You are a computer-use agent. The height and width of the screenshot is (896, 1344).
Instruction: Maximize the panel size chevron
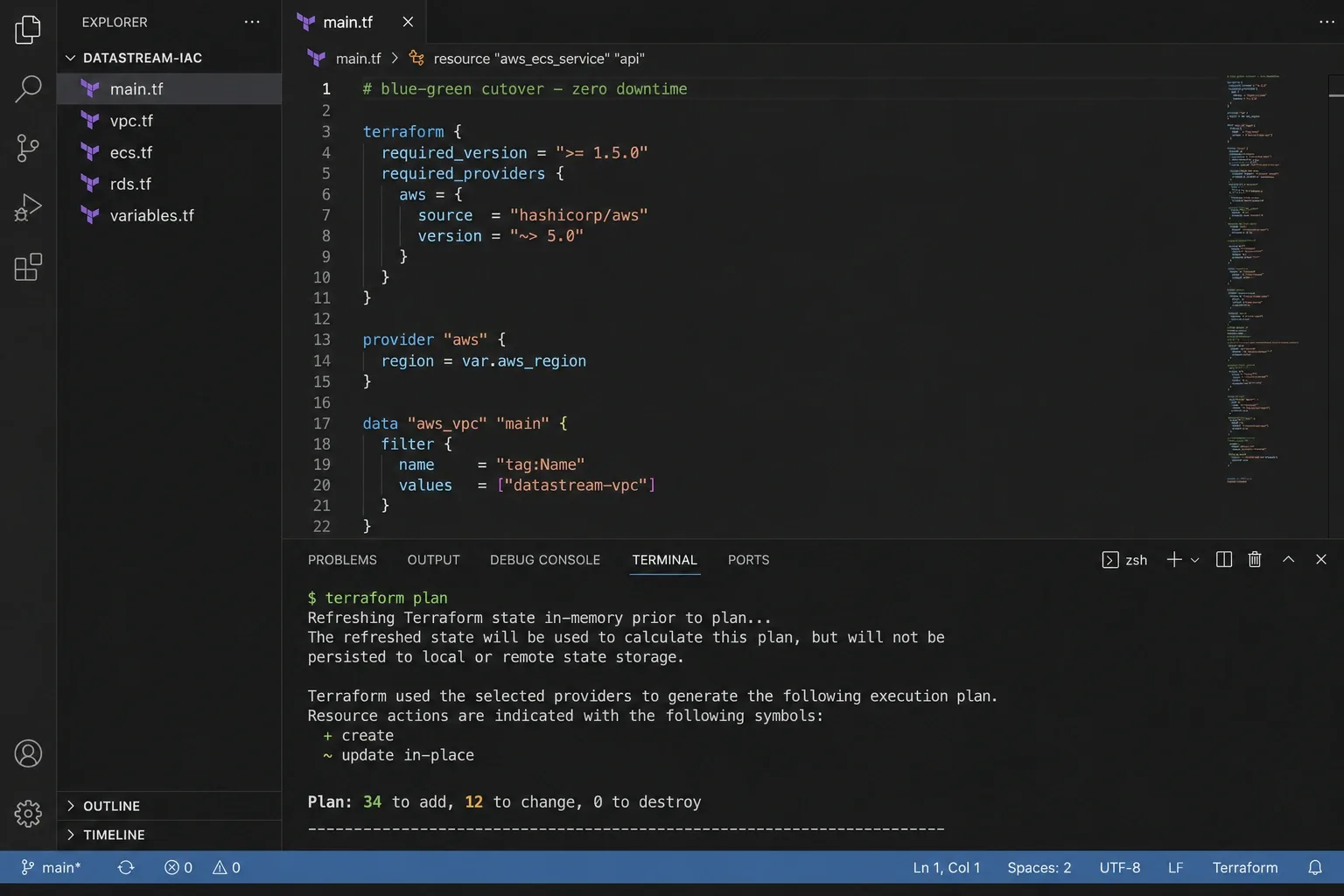tap(1288, 560)
